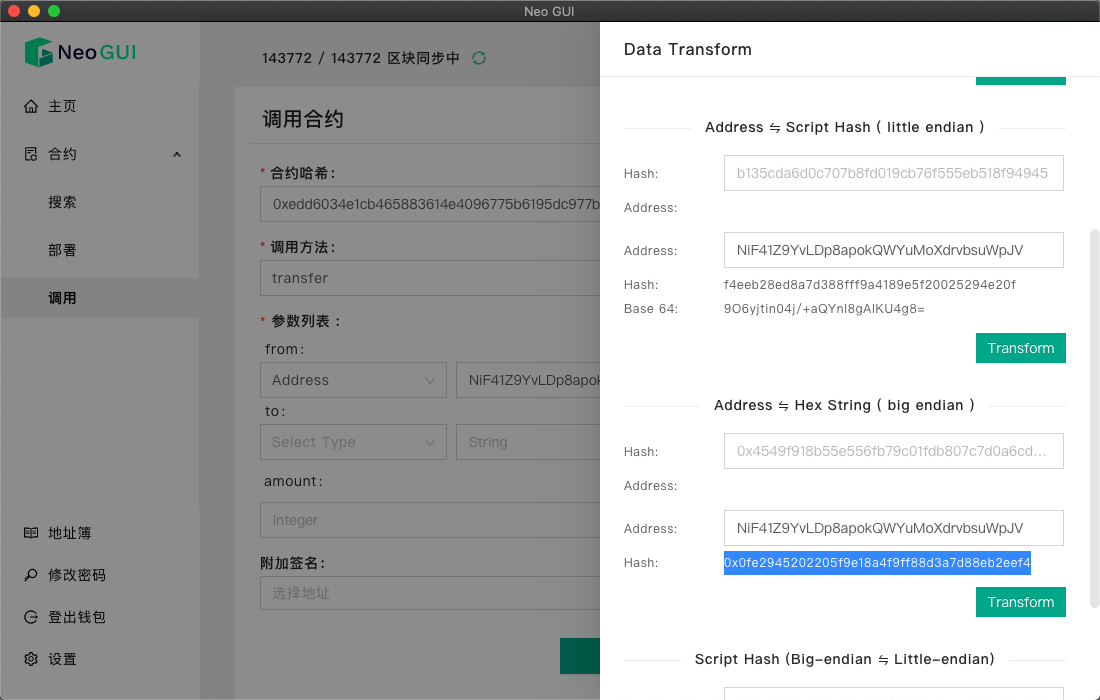Open the to Select Type dropdown
This screenshot has height=700, width=1100.
click(x=352, y=442)
